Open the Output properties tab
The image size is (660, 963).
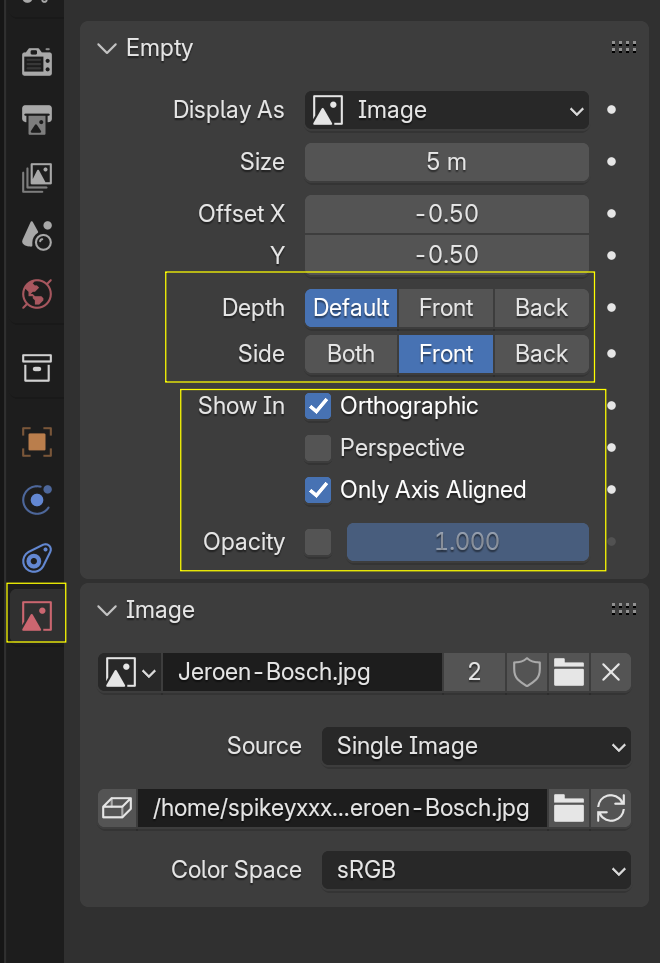coord(37,120)
